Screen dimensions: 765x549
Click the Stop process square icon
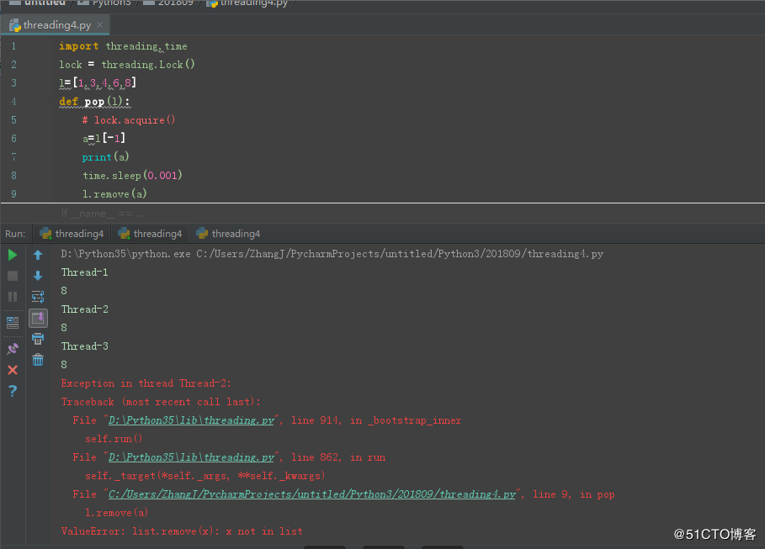pyautogui.click(x=13, y=276)
